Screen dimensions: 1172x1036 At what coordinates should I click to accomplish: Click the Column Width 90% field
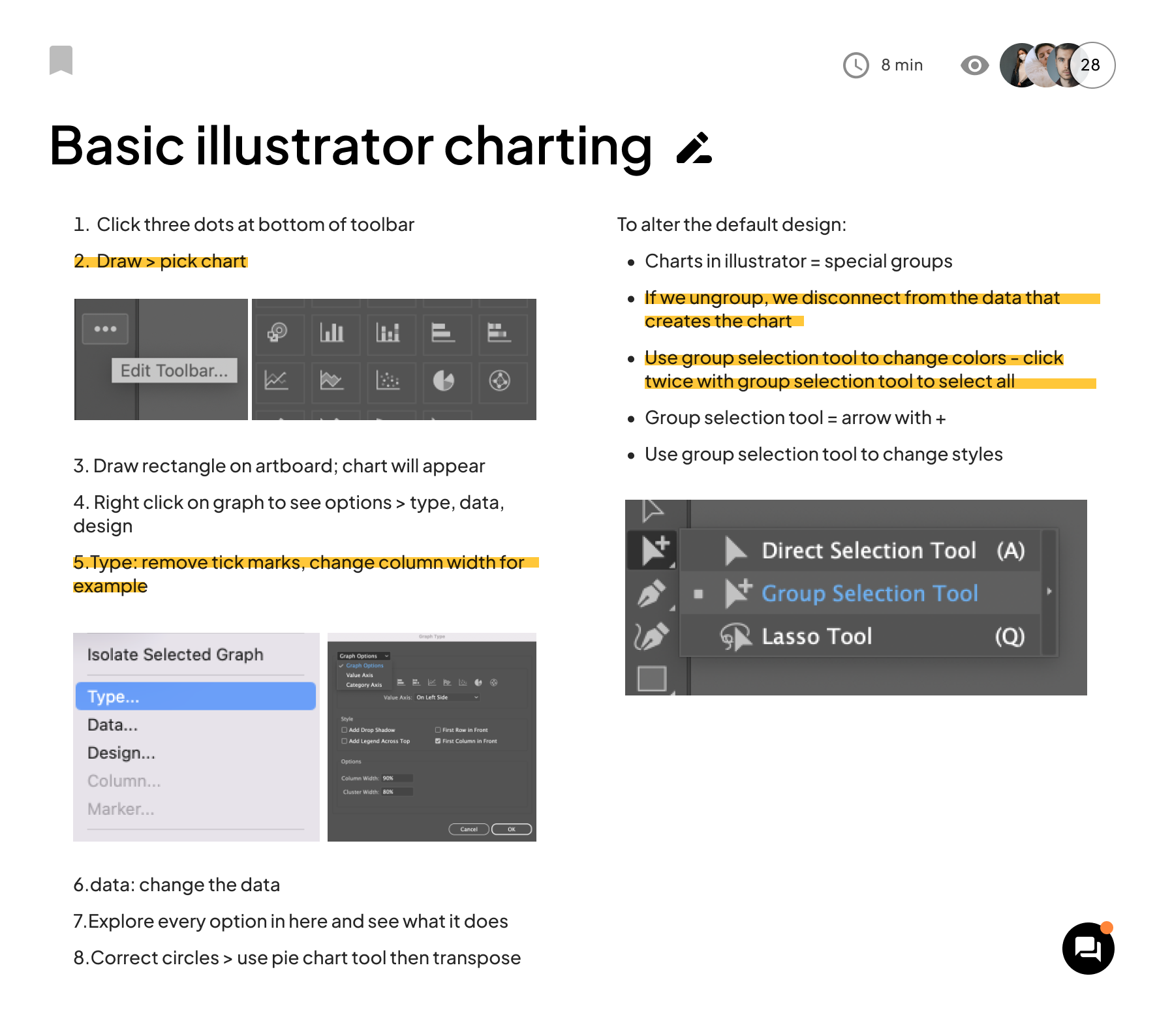point(397,778)
